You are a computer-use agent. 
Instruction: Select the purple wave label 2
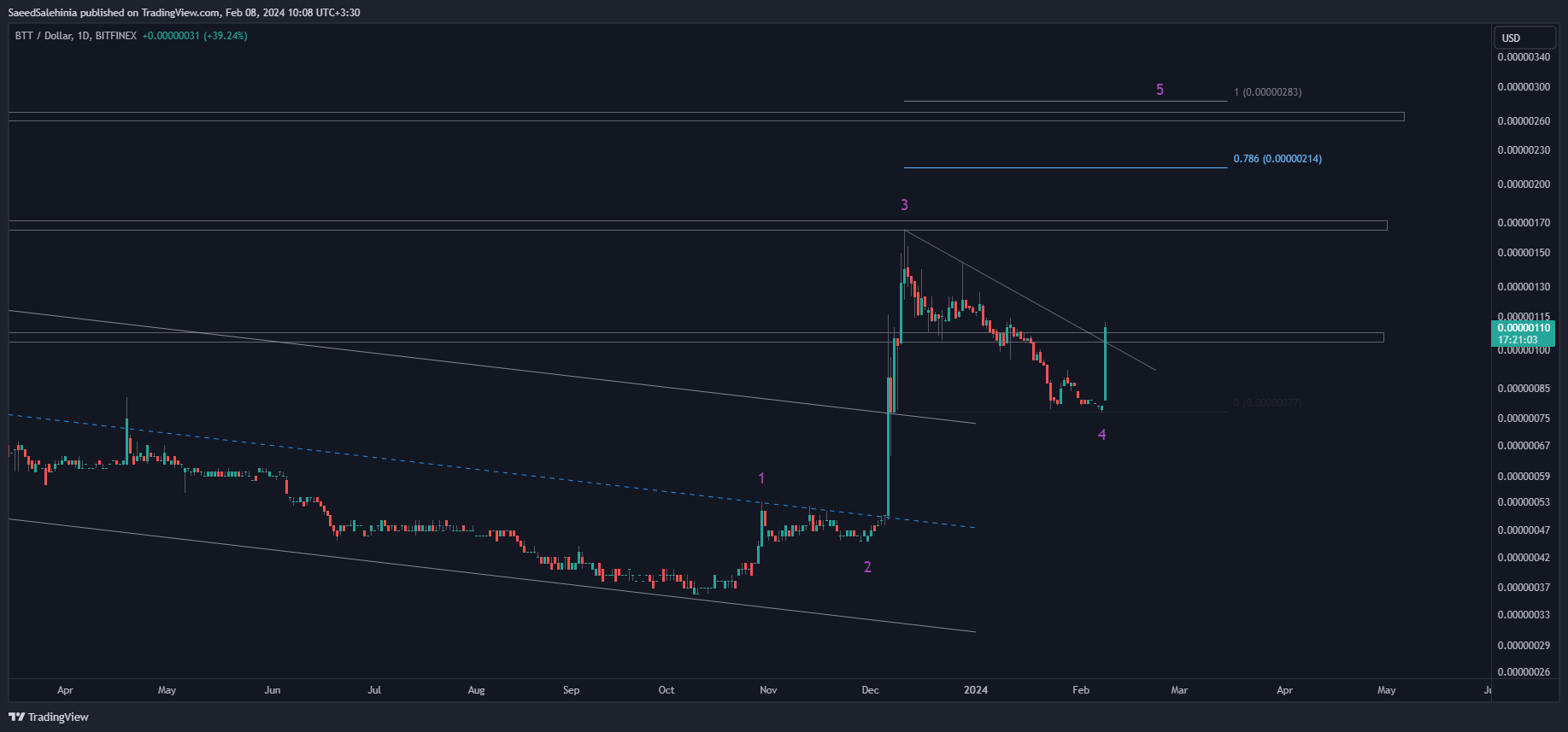coord(867,567)
